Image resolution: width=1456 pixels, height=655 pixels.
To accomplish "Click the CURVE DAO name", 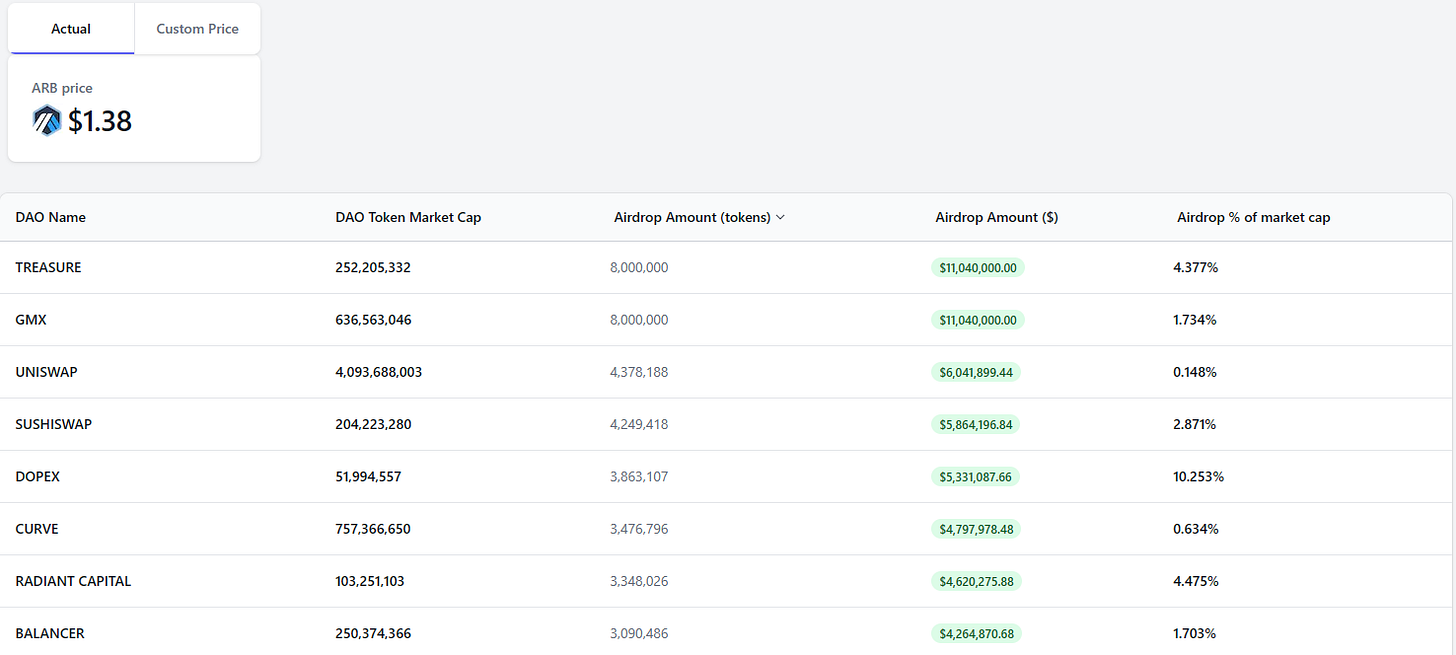I will pyautogui.click(x=37, y=529).
